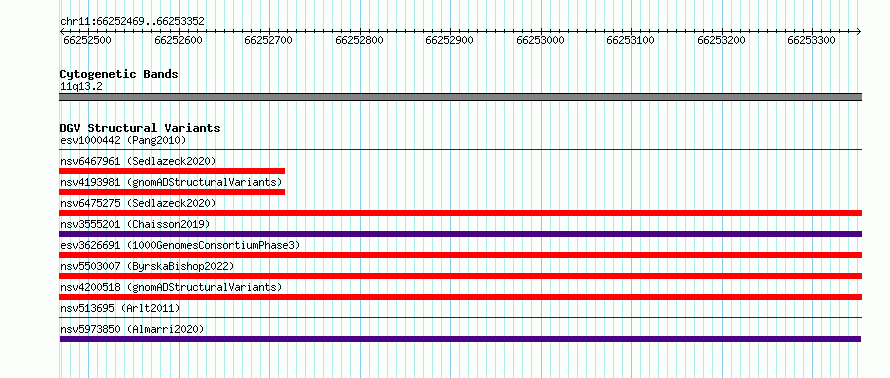Screen dimensions: 890x378
Task: Click the DGV Structural Variants track title
Action: [140, 128]
